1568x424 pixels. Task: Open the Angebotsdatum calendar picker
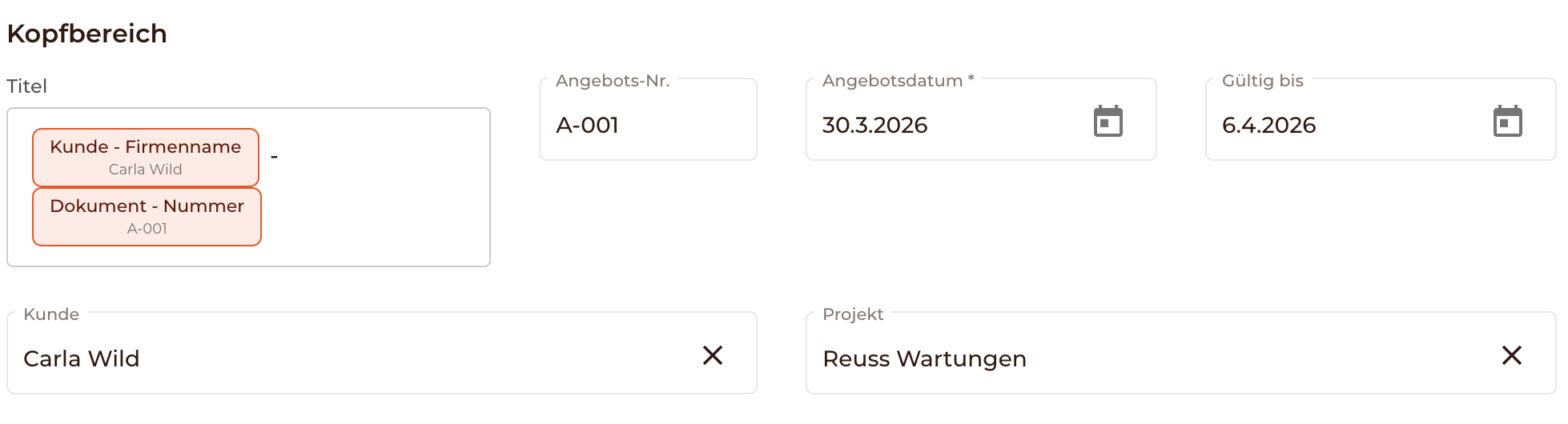tap(1108, 122)
